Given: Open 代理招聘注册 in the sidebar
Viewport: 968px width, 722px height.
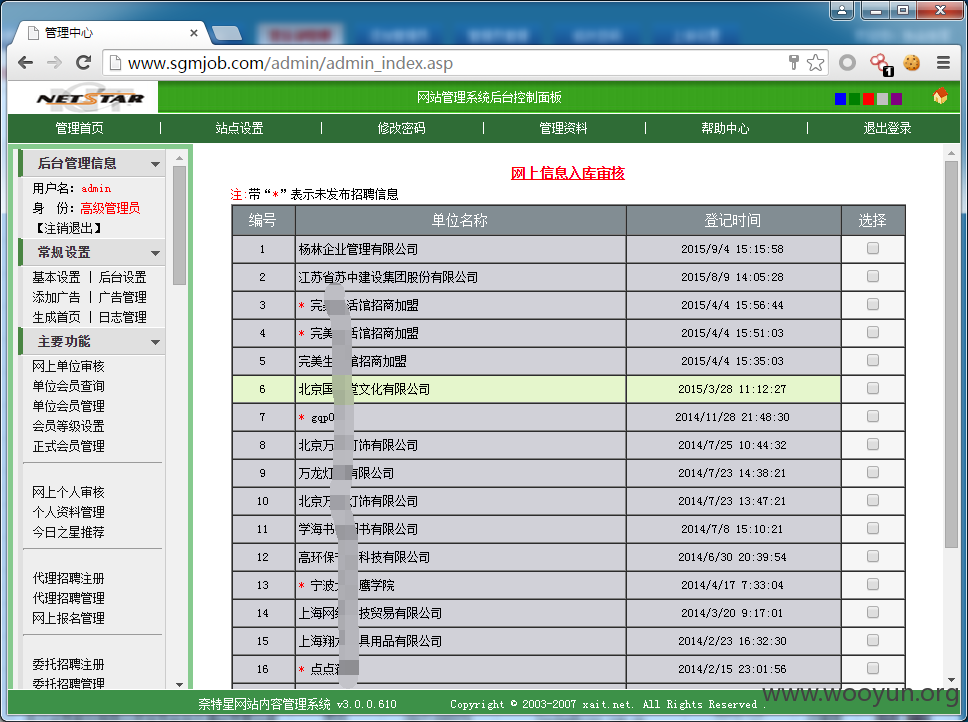Looking at the screenshot, I should [x=69, y=579].
